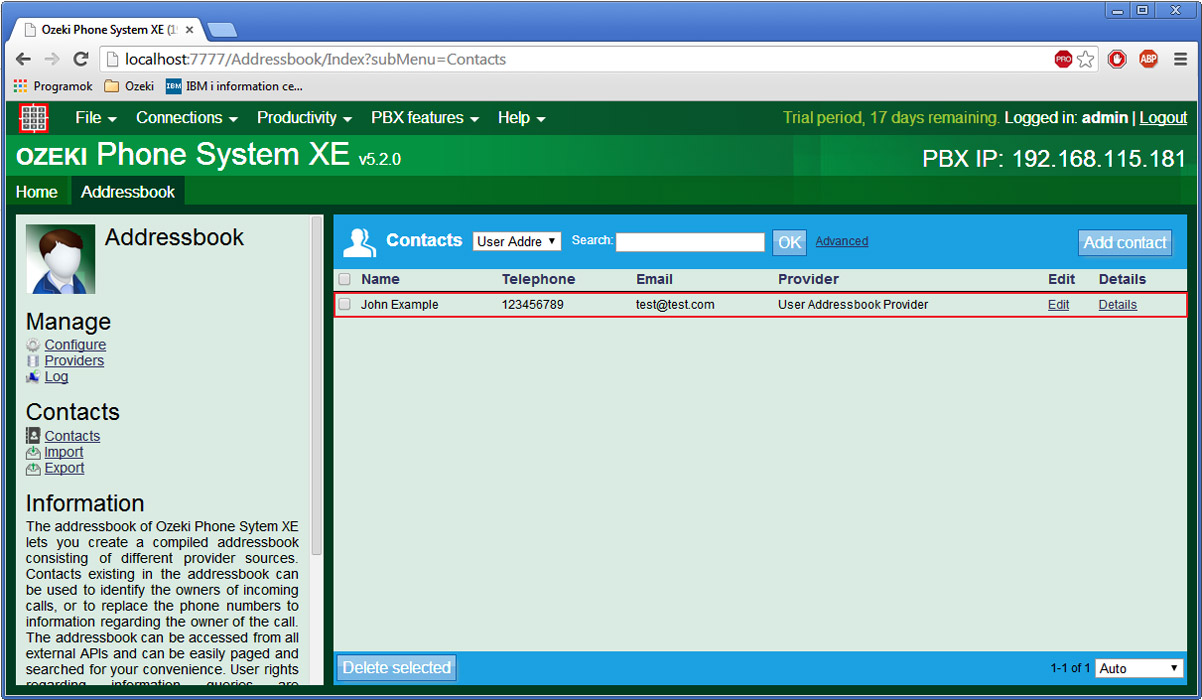1202x700 pixels.
Task: Click the 123456789 telephone cell
Action: pyautogui.click(x=532, y=305)
